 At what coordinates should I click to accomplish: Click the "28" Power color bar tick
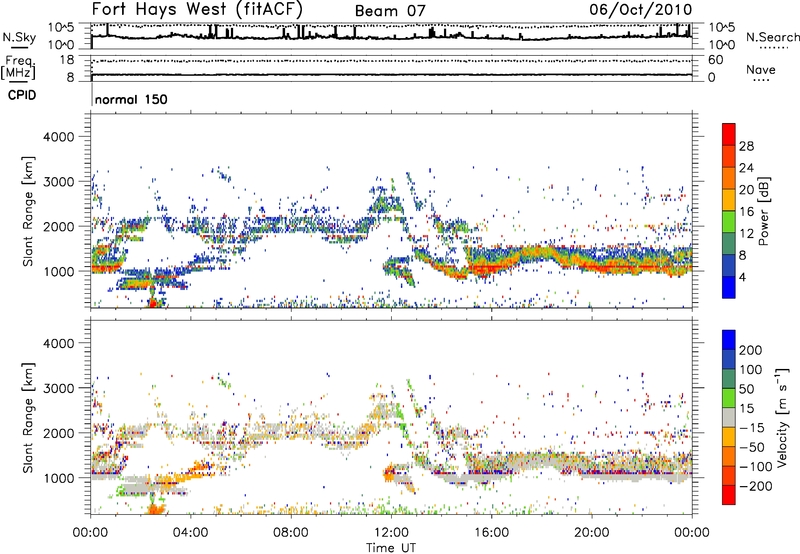[746, 146]
